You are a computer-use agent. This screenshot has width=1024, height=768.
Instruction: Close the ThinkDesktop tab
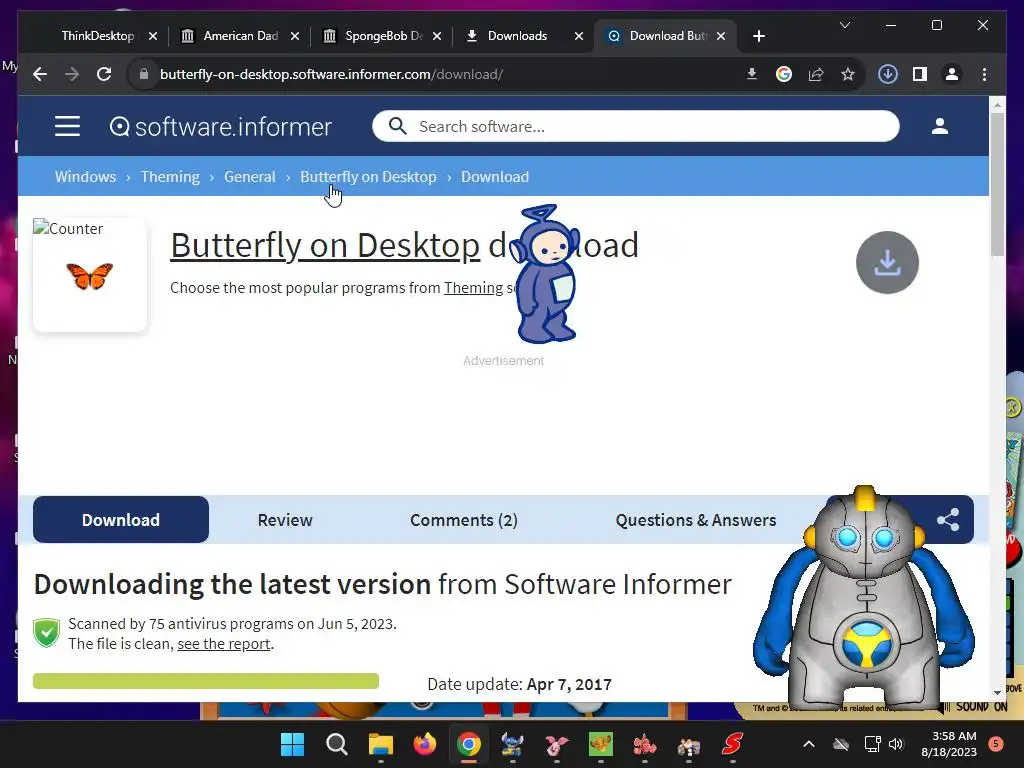[153, 36]
